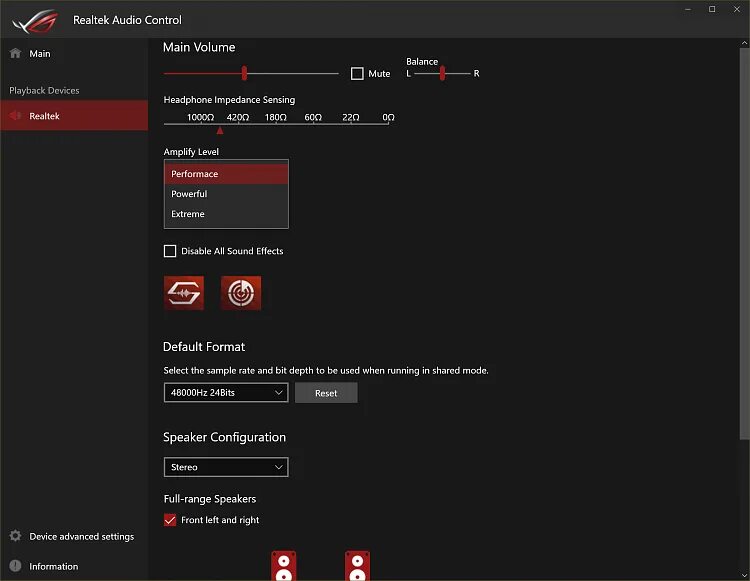The height and width of the screenshot is (581, 750).
Task: Open the Stereo speaker configuration dropdown
Action: pos(226,467)
